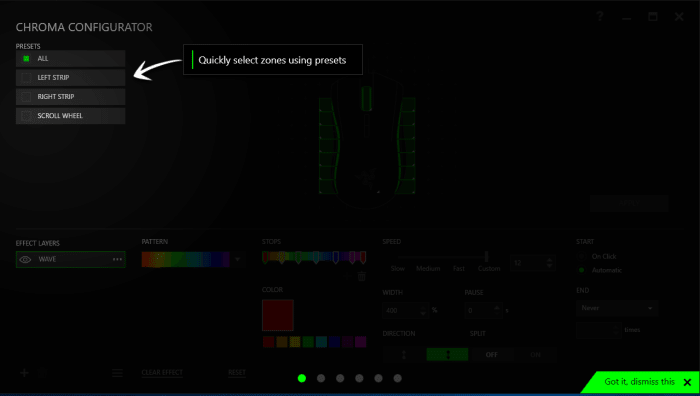Click the CLEAR EFFECT link
This screenshot has height=396, width=700.
click(x=162, y=372)
